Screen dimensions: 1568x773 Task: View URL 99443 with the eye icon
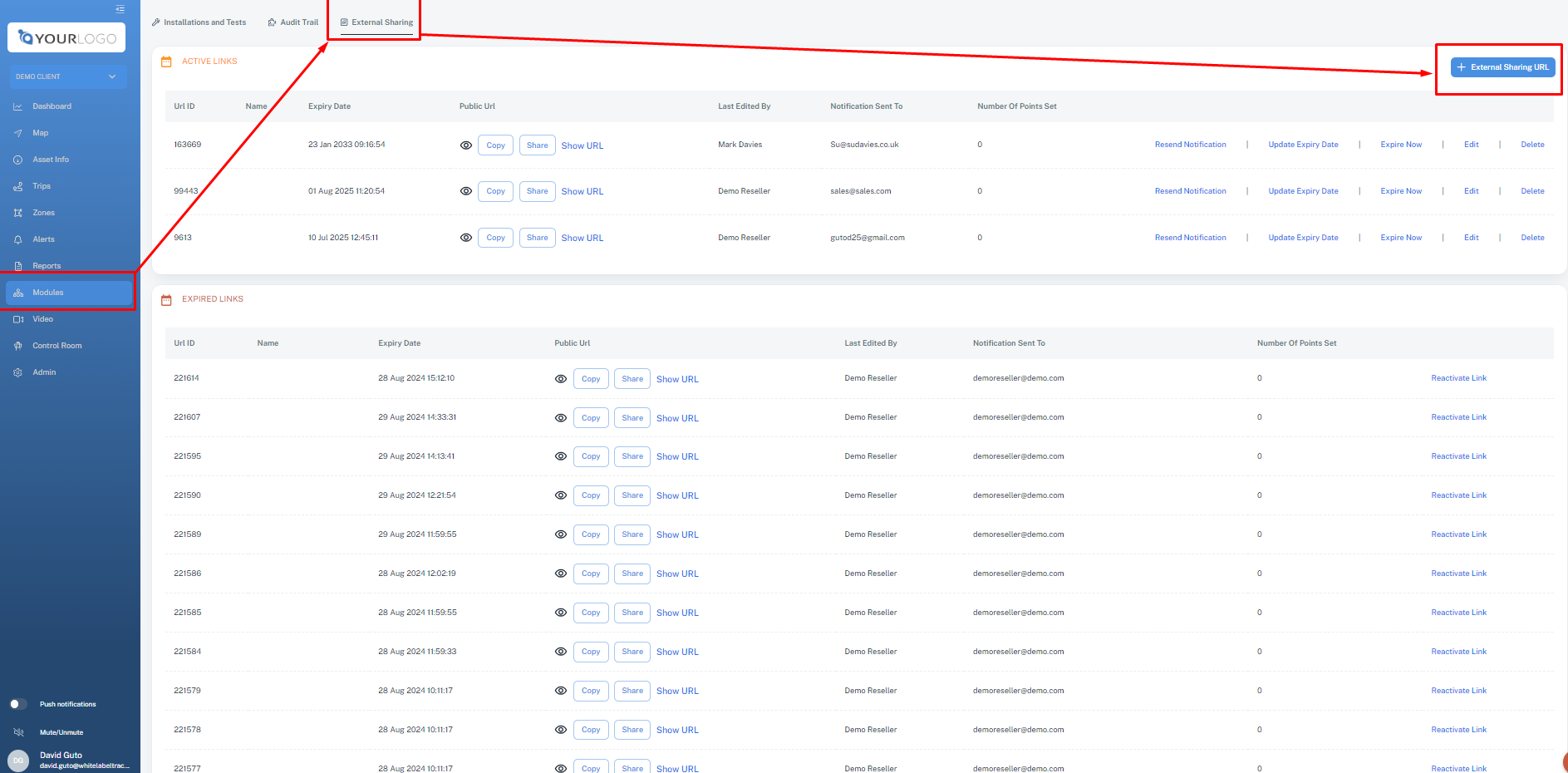tap(466, 191)
